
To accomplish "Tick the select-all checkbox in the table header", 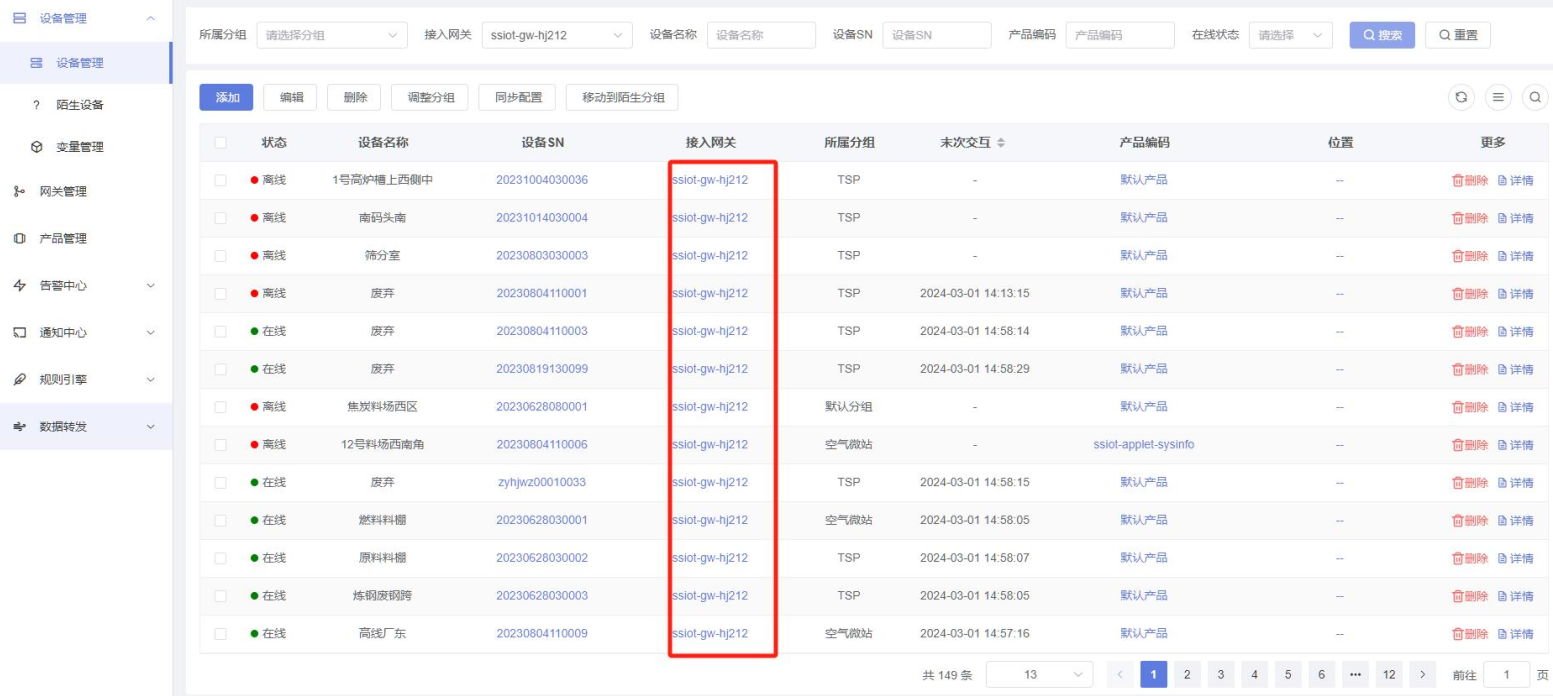I will tap(220, 143).
